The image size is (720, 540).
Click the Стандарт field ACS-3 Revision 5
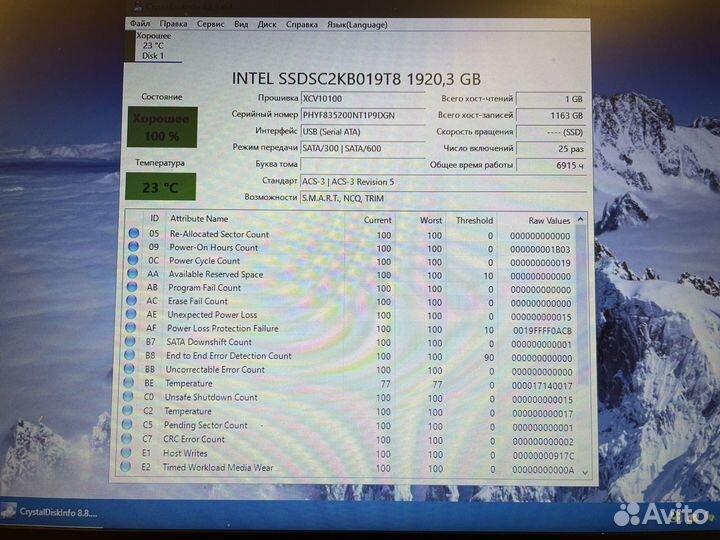pos(443,182)
